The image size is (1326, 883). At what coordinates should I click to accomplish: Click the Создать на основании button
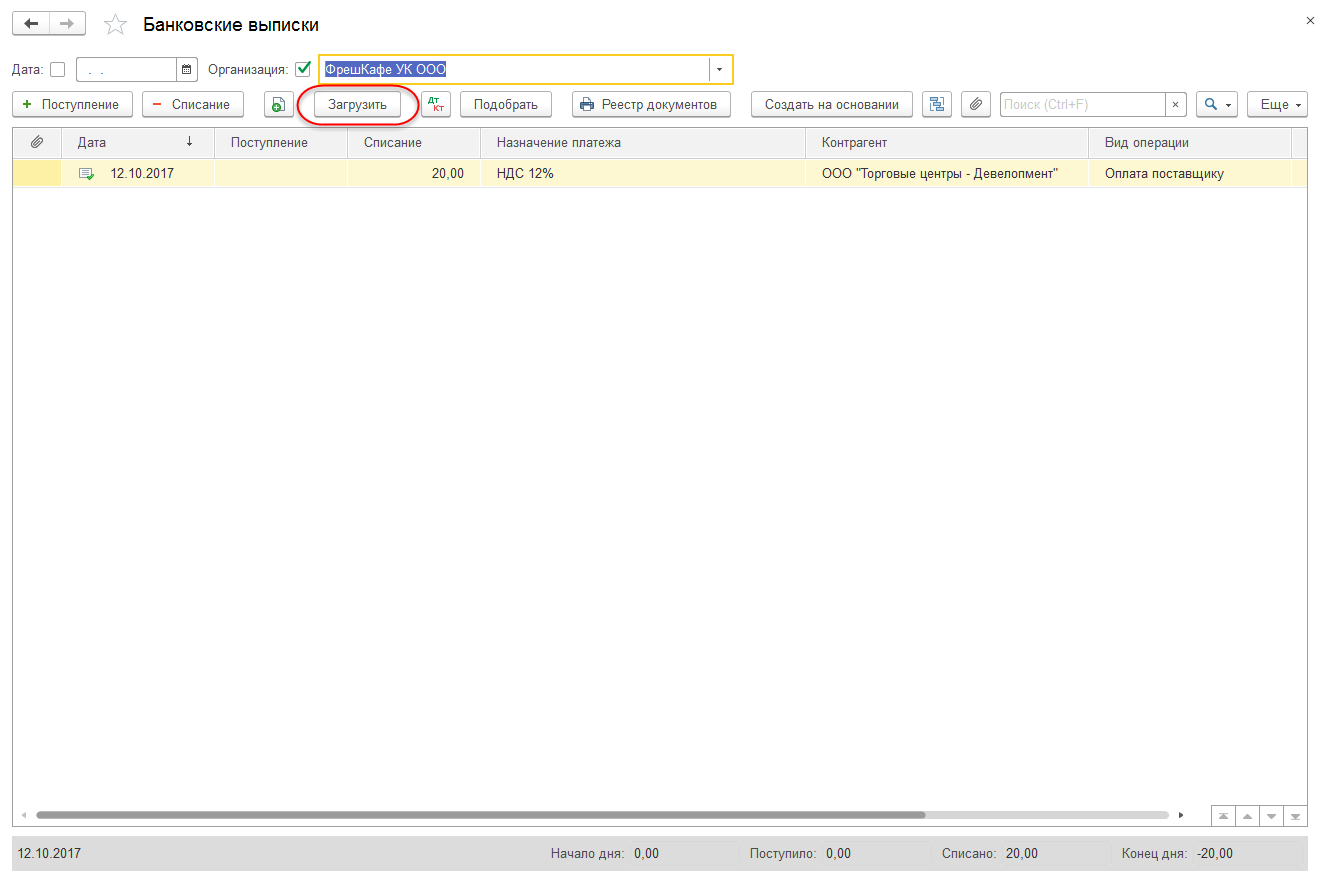click(832, 104)
